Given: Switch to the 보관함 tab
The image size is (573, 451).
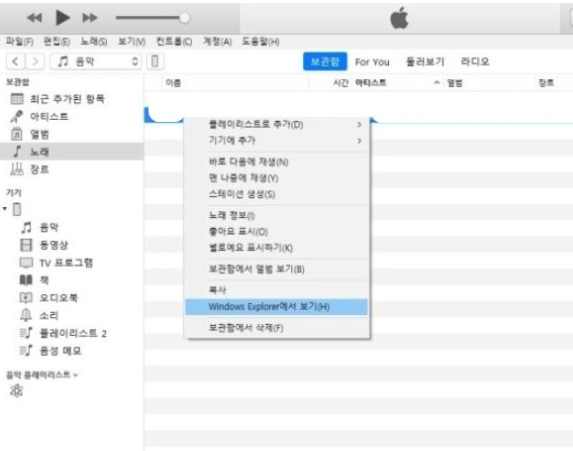Looking at the screenshot, I should [x=325, y=61].
